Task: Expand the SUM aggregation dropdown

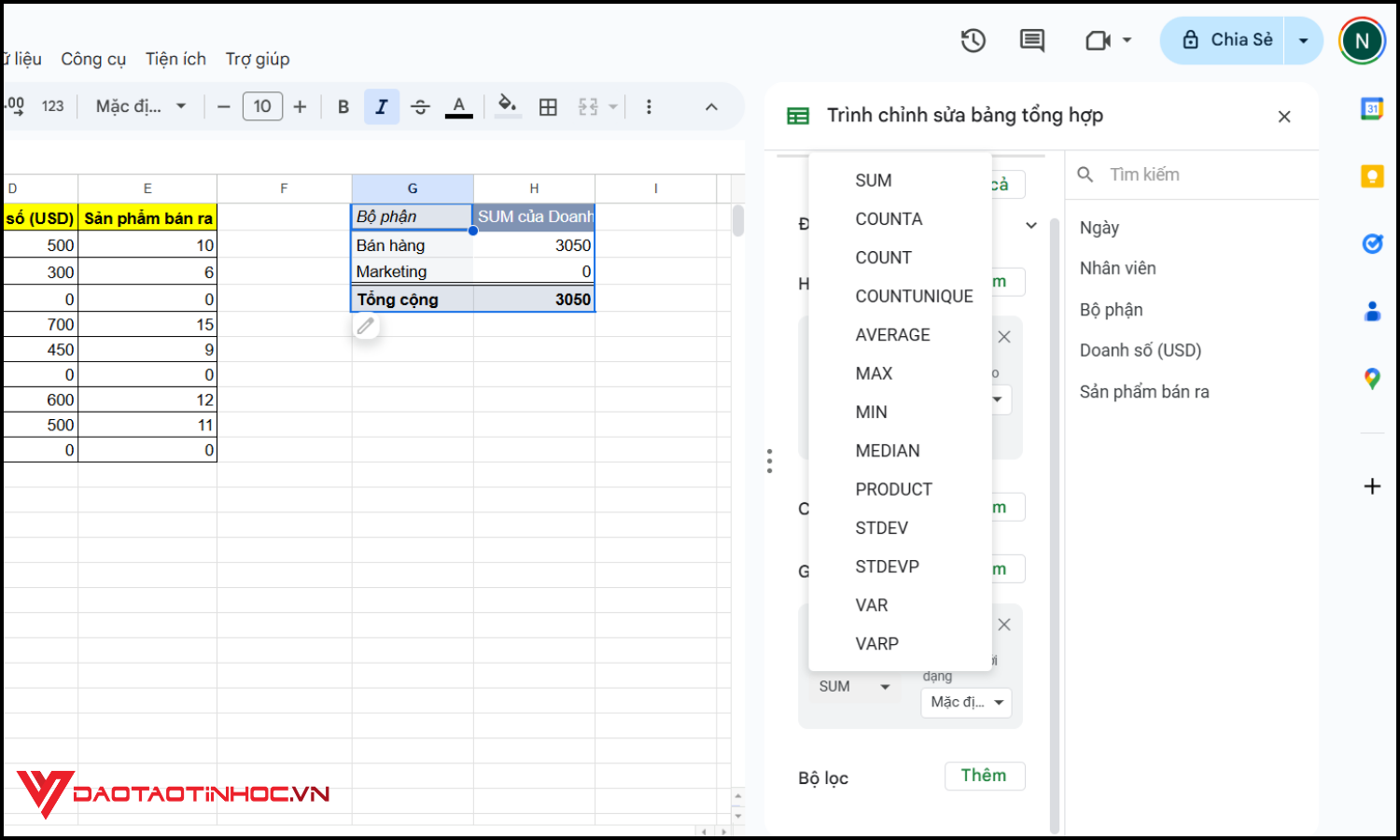Action: pos(853,686)
